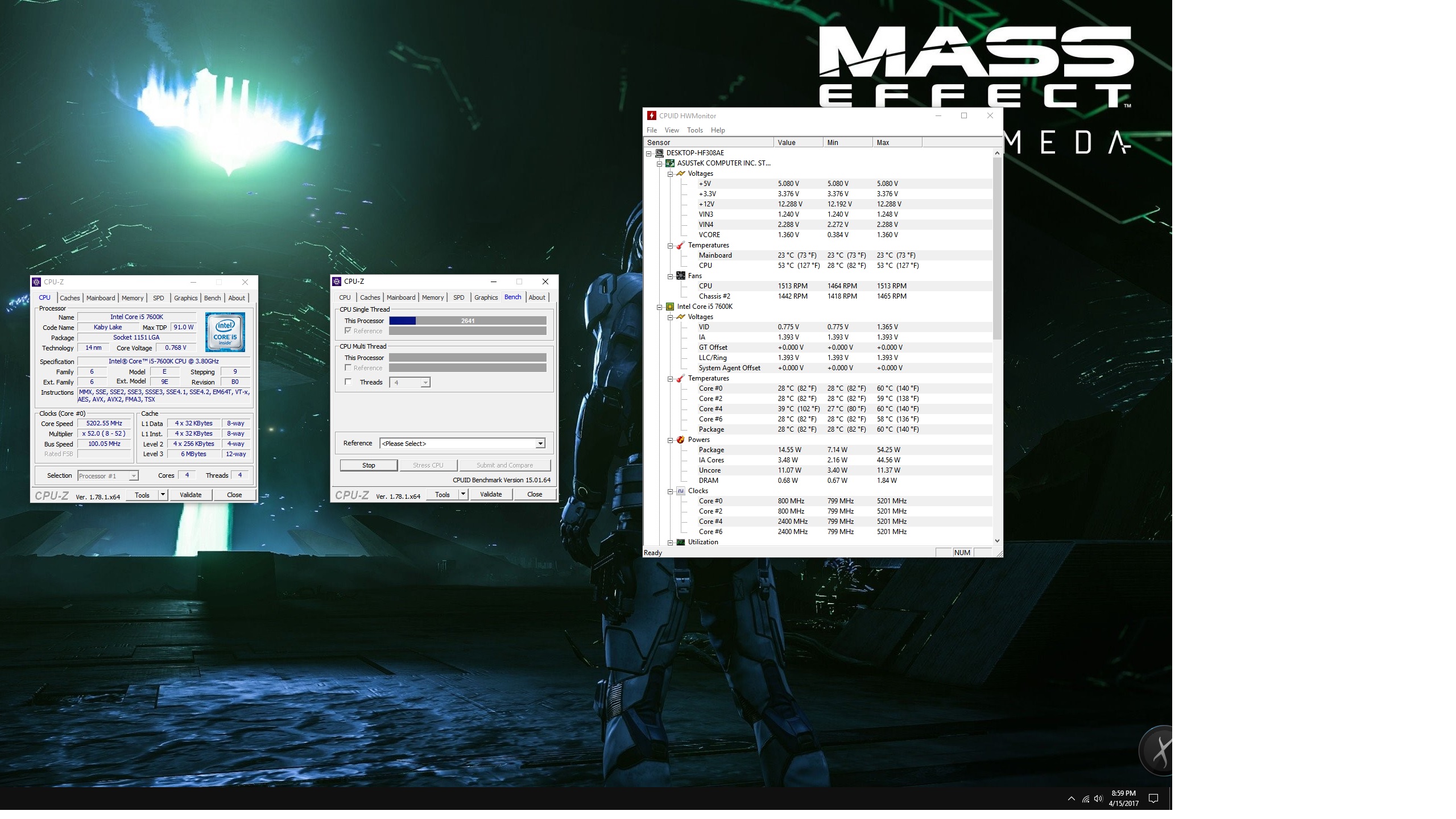Click the HWMonitor vertical scrollbar thumb
The width and height of the screenshot is (1456, 819).
point(997,249)
